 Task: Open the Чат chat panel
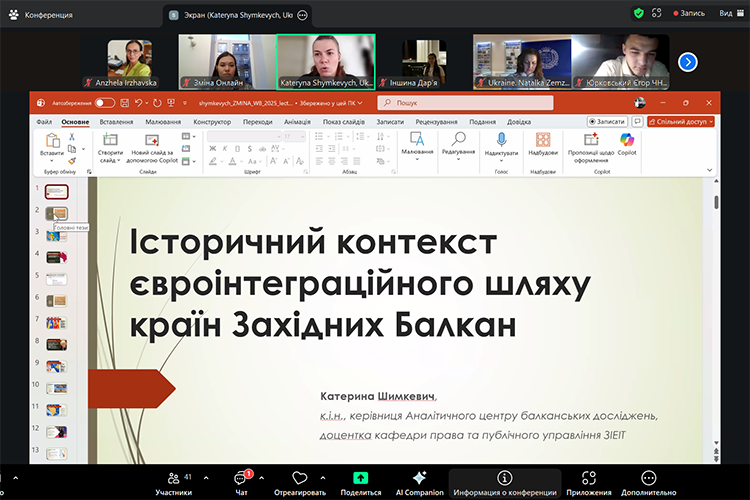240,481
